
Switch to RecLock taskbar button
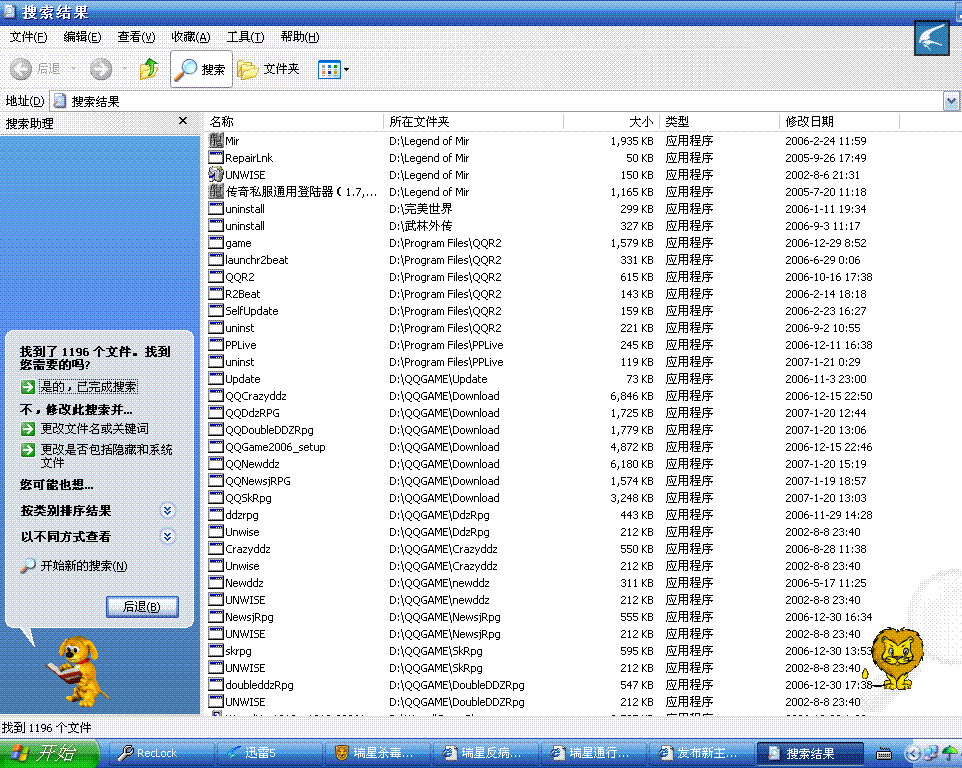pos(162,753)
